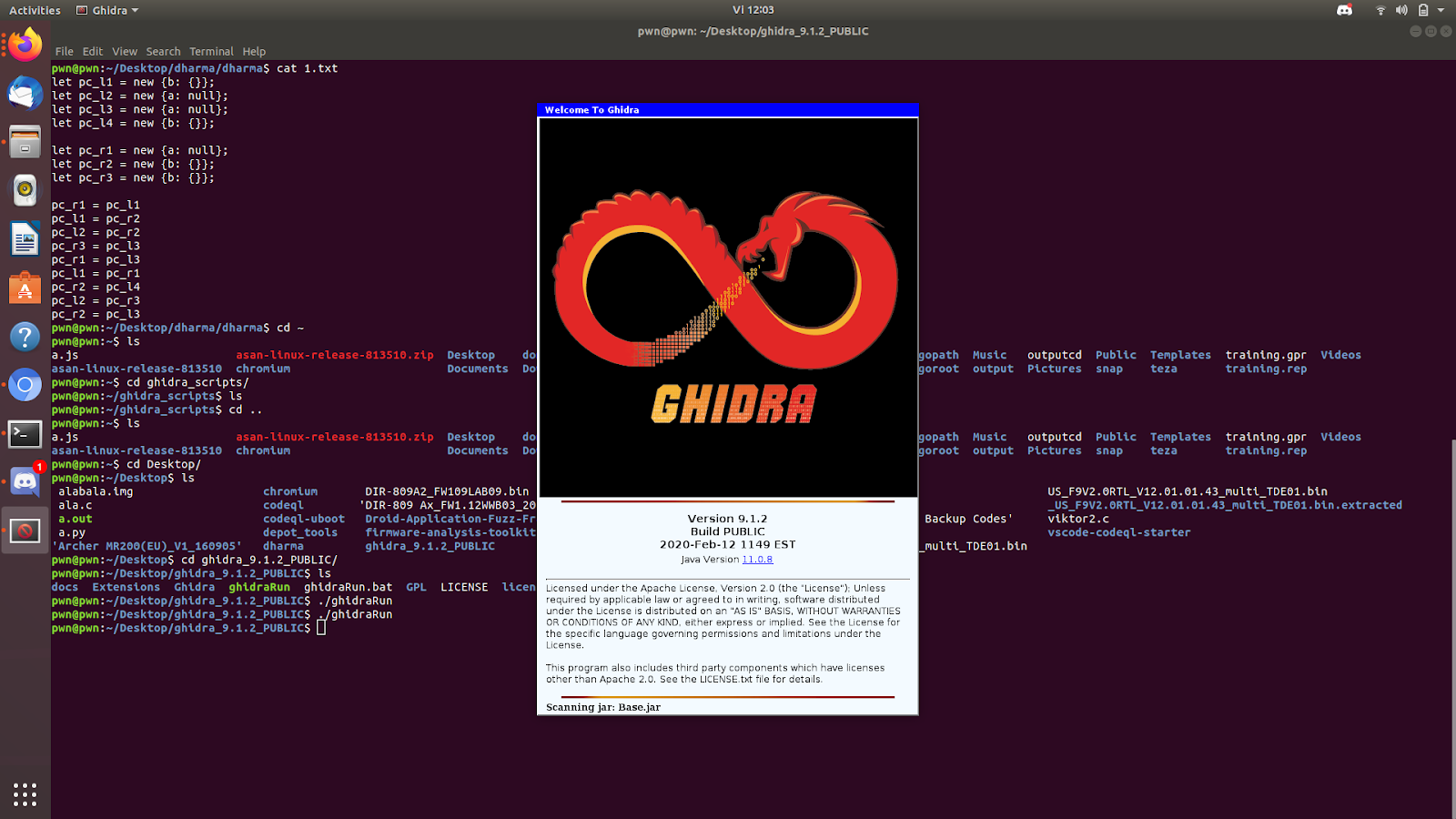Image resolution: width=1456 pixels, height=819 pixels.
Task: Launch LibreOffice Writer from the dock
Action: click(x=25, y=239)
